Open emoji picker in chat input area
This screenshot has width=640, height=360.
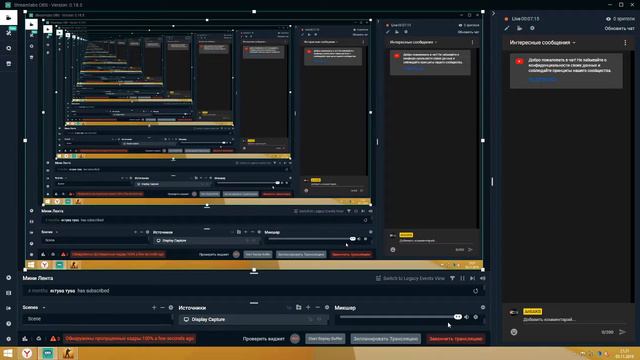(x=514, y=332)
